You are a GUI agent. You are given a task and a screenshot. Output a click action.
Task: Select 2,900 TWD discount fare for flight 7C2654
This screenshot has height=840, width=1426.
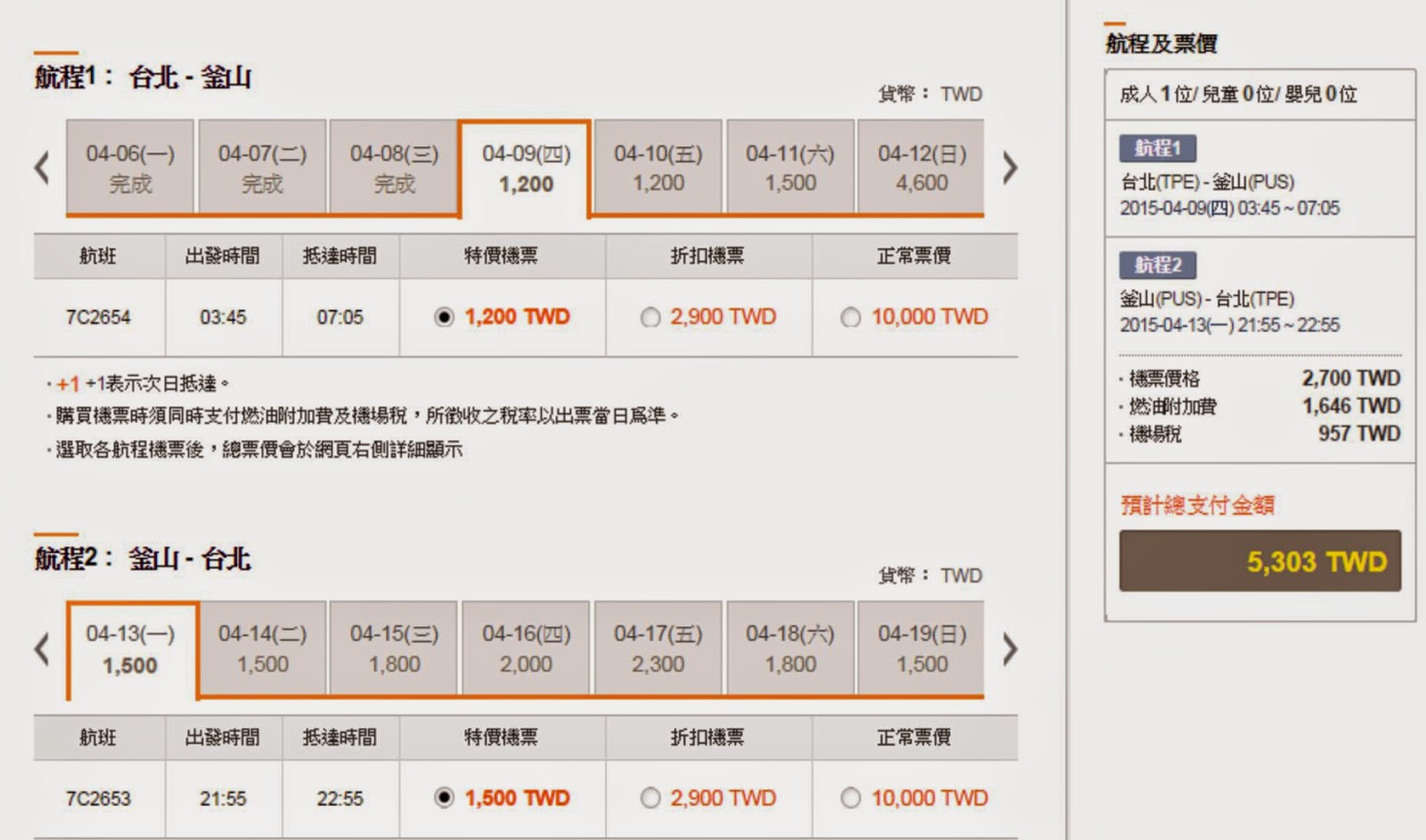[x=651, y=317]
